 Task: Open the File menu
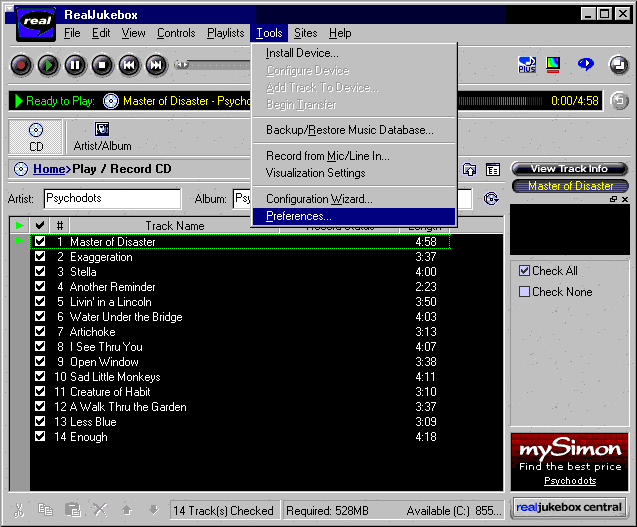tap(72, 33)
